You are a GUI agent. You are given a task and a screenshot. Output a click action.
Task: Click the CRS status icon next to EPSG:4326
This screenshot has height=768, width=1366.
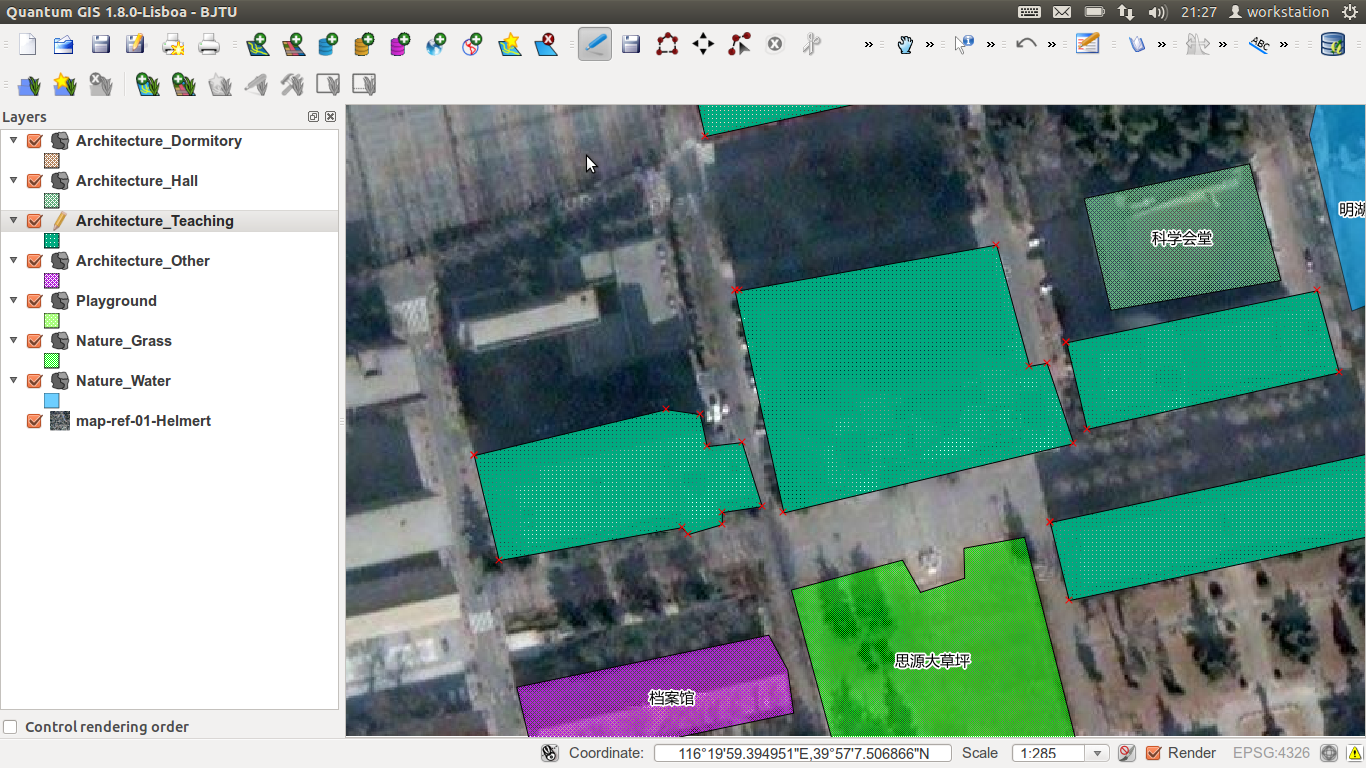point(1329,754)
